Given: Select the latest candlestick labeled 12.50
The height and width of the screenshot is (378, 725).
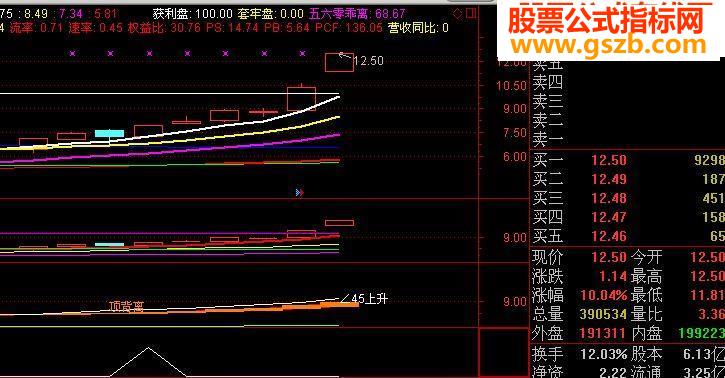Looking at the screenshot, I should (339, 62).
